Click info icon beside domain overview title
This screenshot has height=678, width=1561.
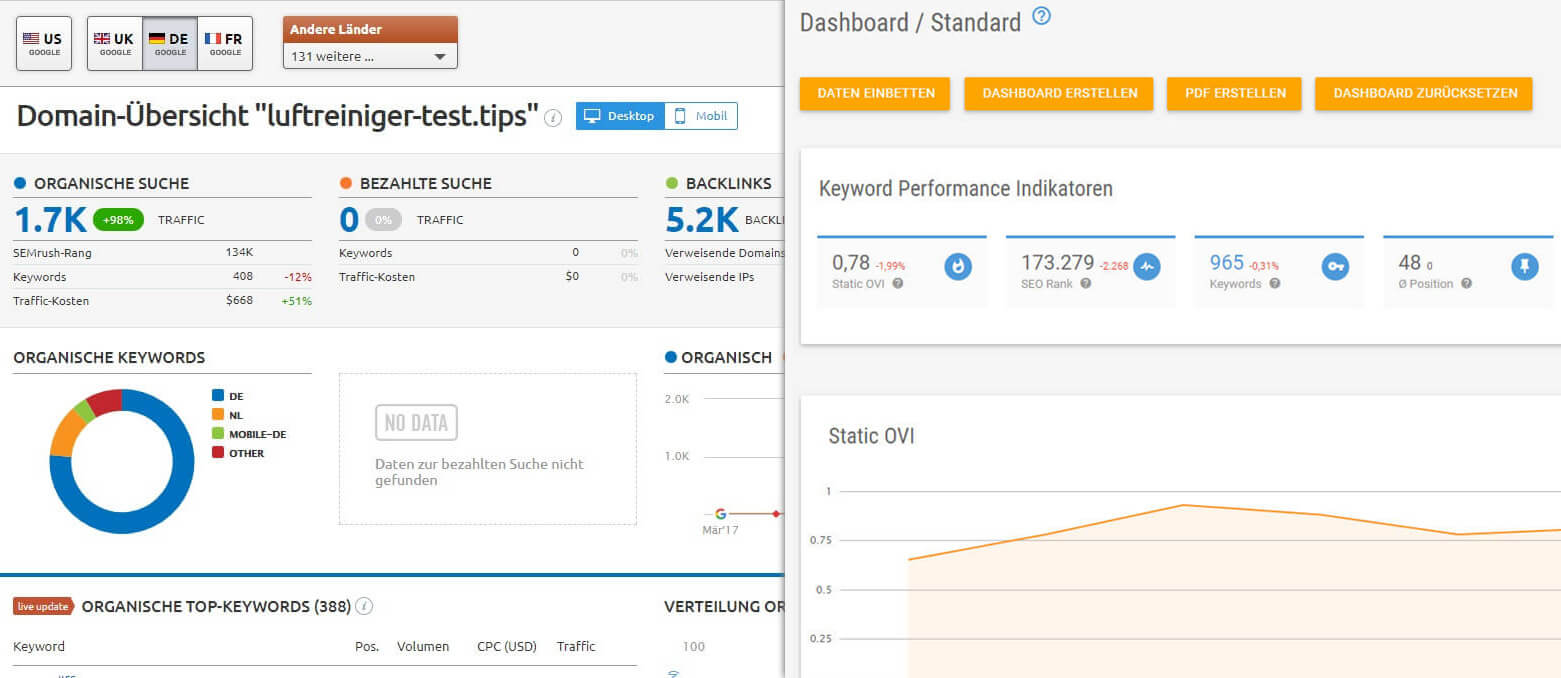click(x=553, y=118)
